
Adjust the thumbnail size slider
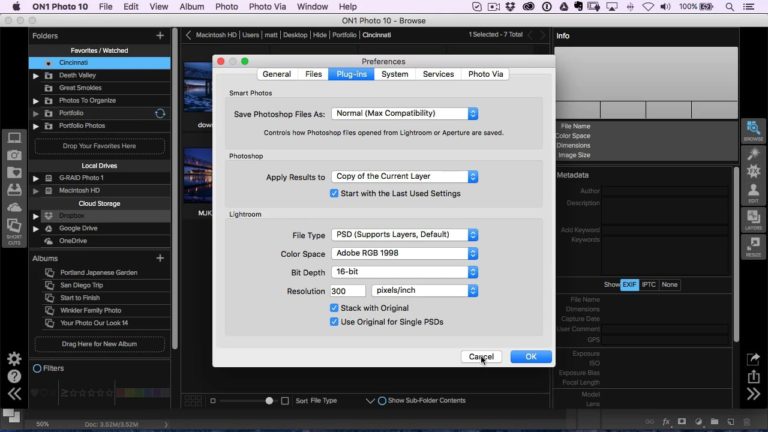click(x=269, y=401)
